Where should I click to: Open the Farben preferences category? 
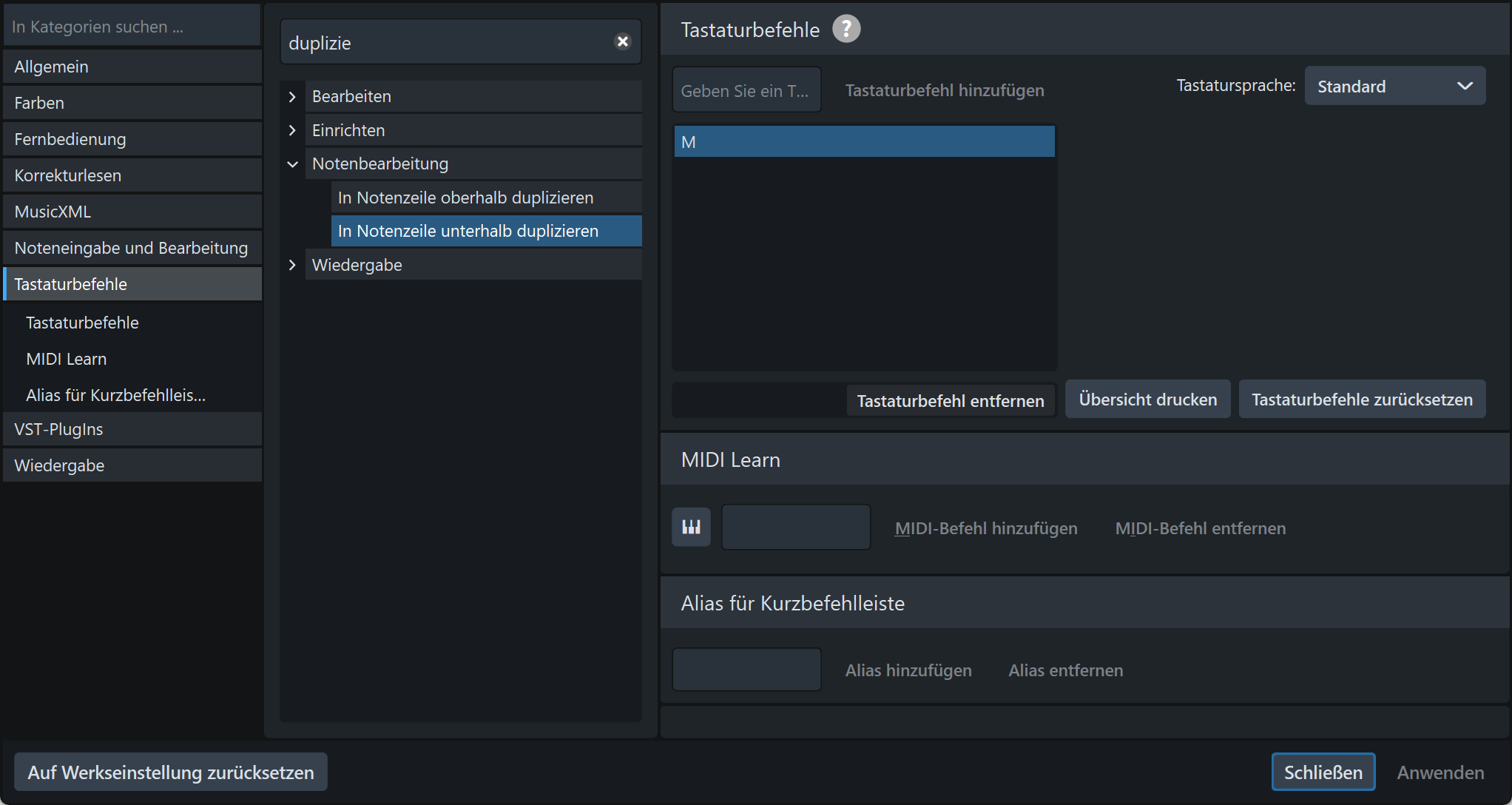132,103
